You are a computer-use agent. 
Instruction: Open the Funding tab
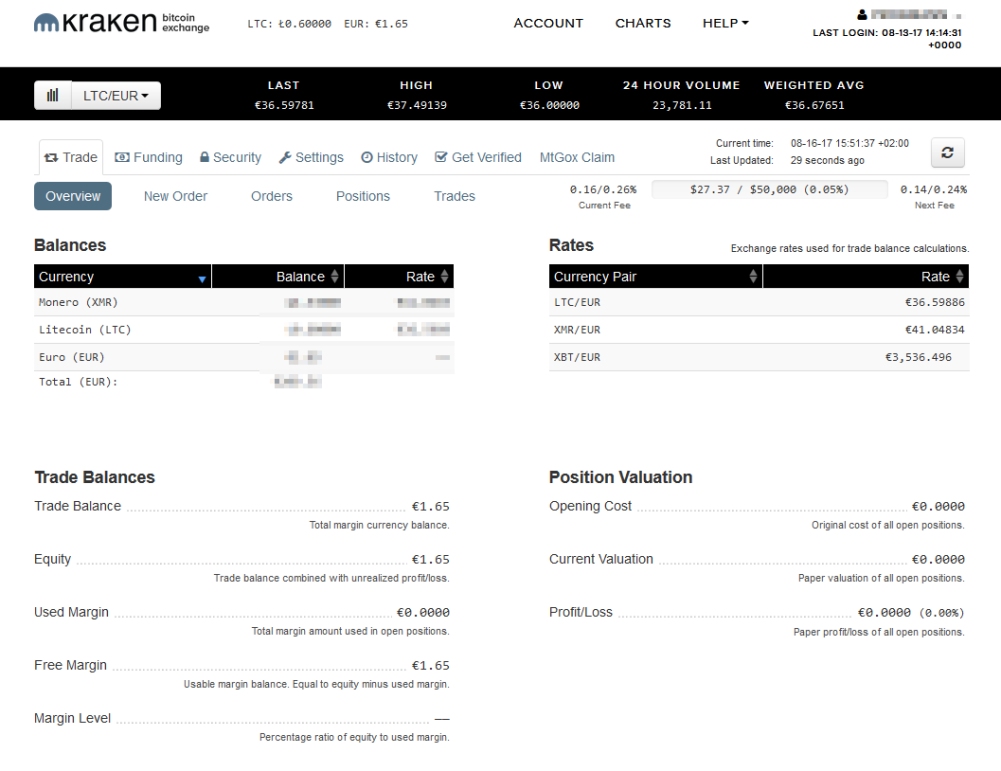tap(148, 157)
